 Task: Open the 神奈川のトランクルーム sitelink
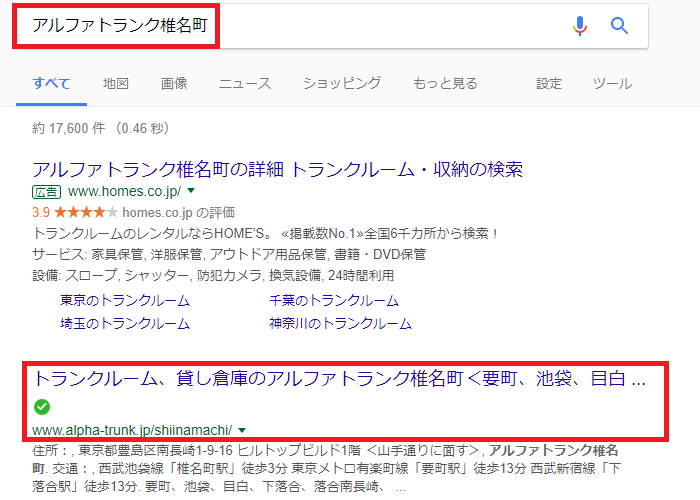[x=341, y=323]
